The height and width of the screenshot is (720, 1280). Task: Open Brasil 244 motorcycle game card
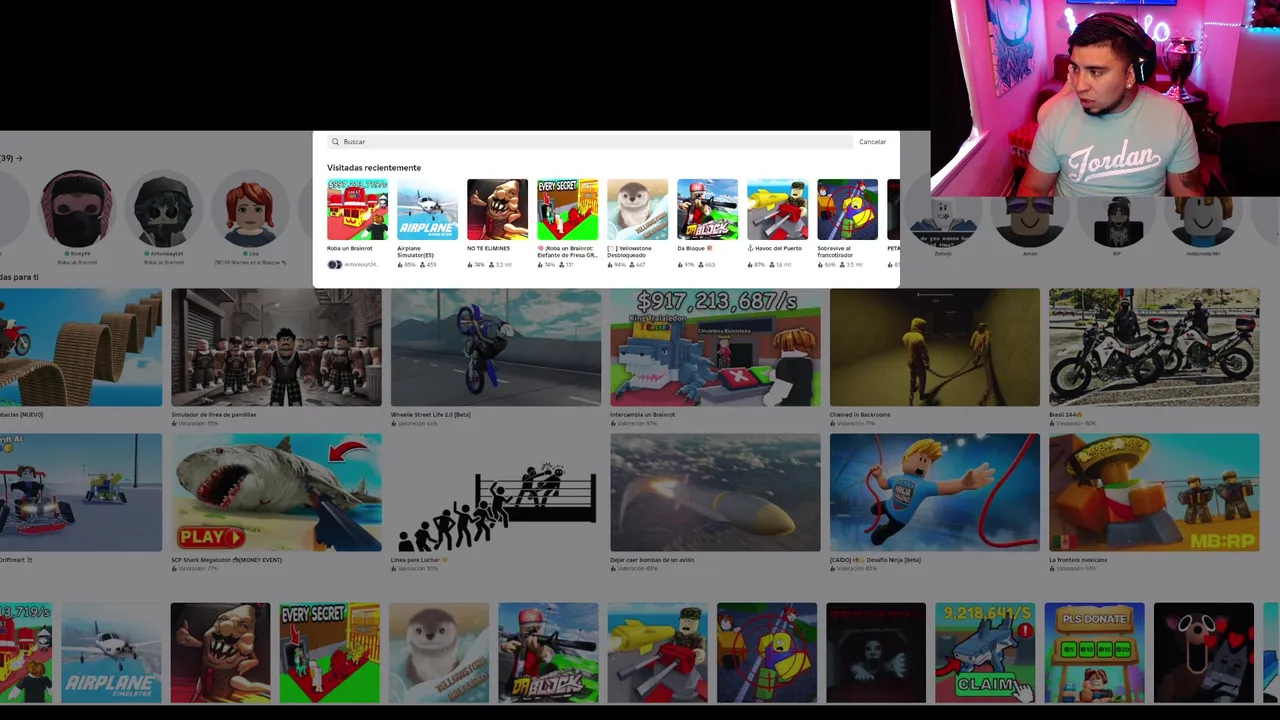(x=1154, y=348)
